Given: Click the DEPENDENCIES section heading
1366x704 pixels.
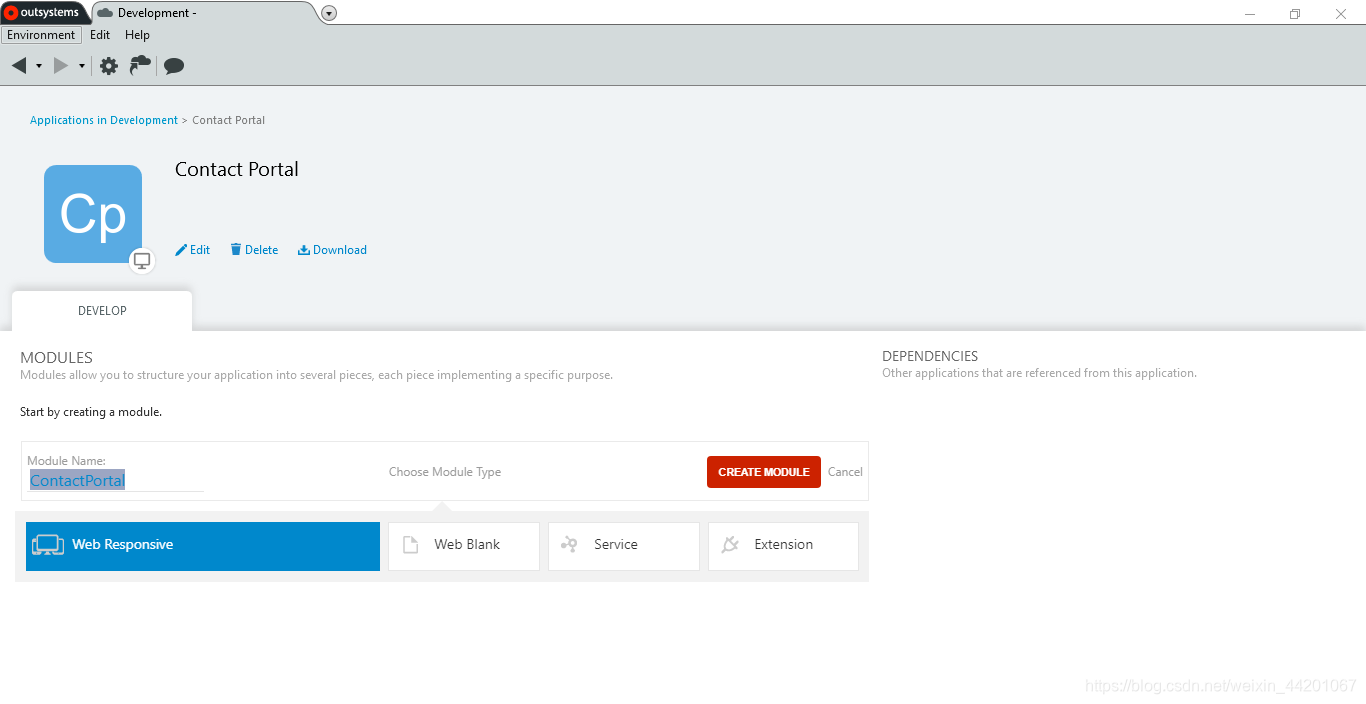Looking at the screenshot, I should coord(930,356).
